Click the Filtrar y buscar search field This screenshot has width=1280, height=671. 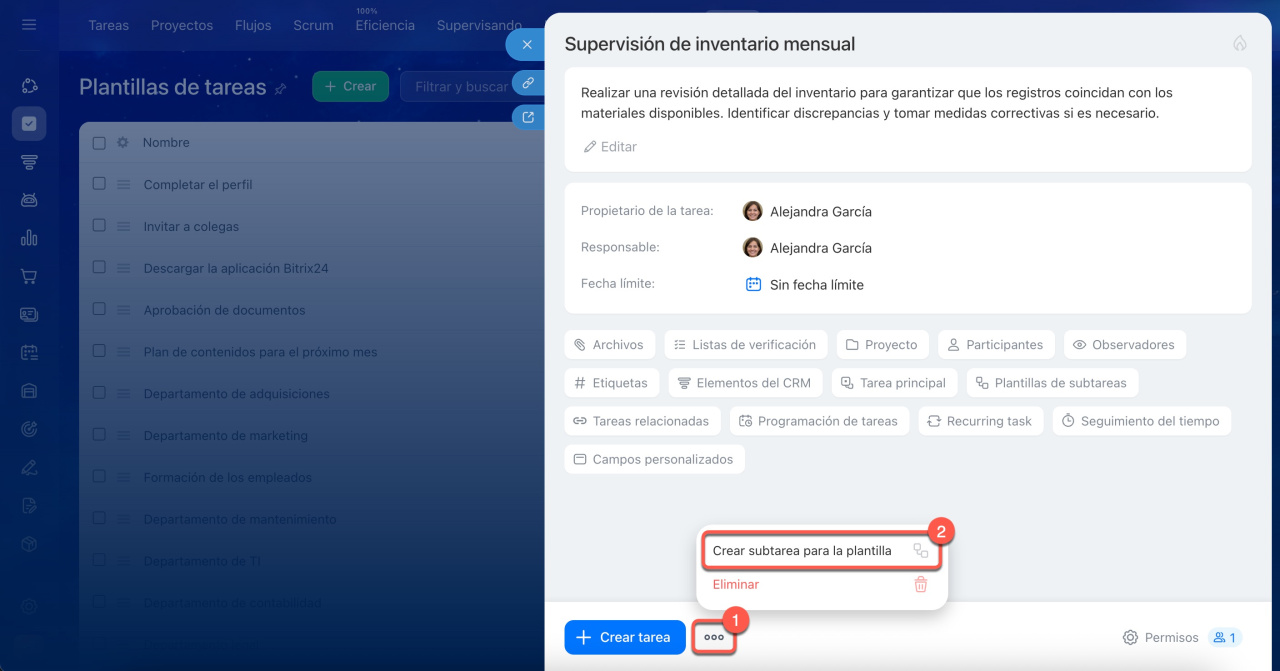coord(460,87)
